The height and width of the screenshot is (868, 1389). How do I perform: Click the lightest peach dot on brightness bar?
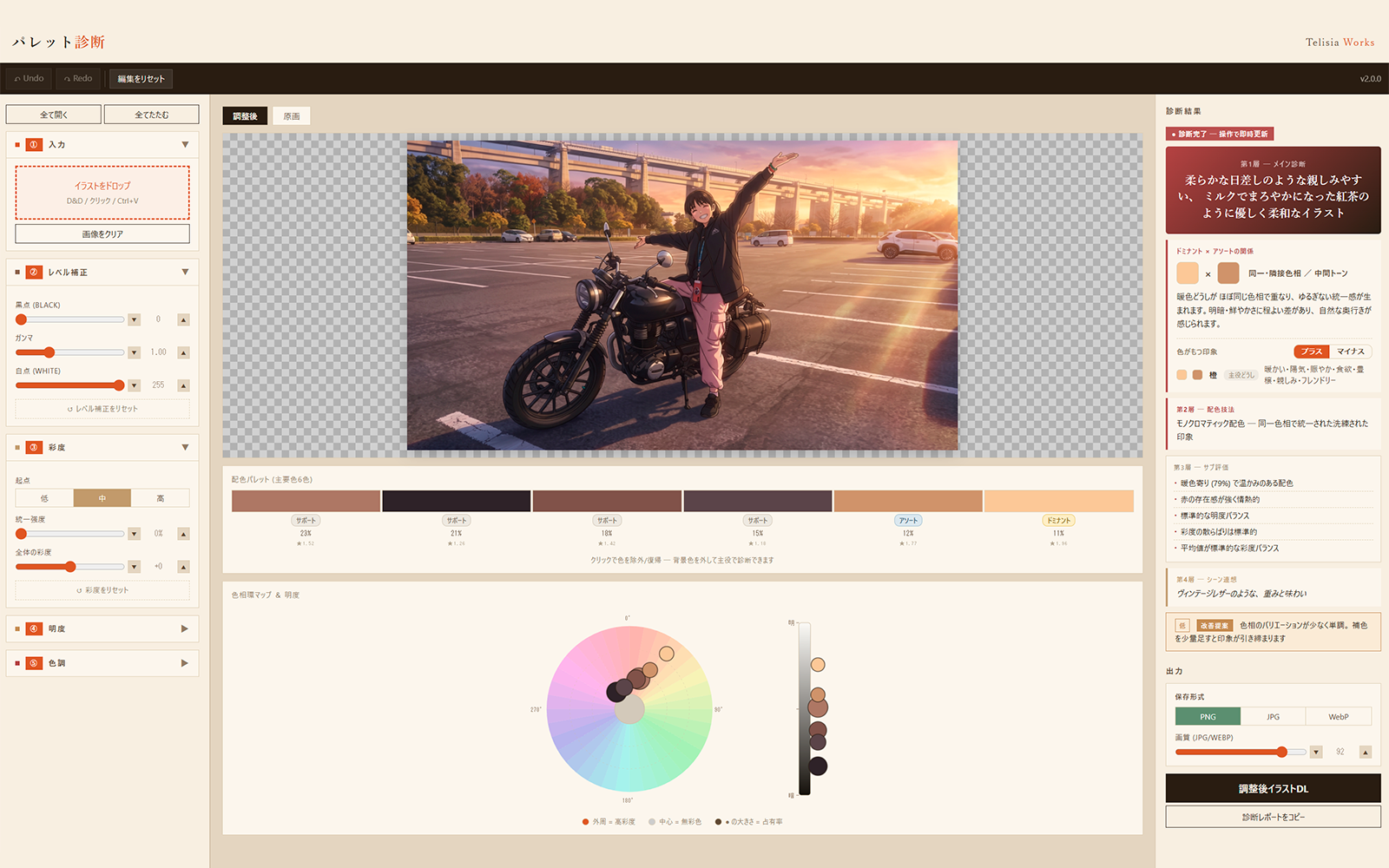(818, 665)
